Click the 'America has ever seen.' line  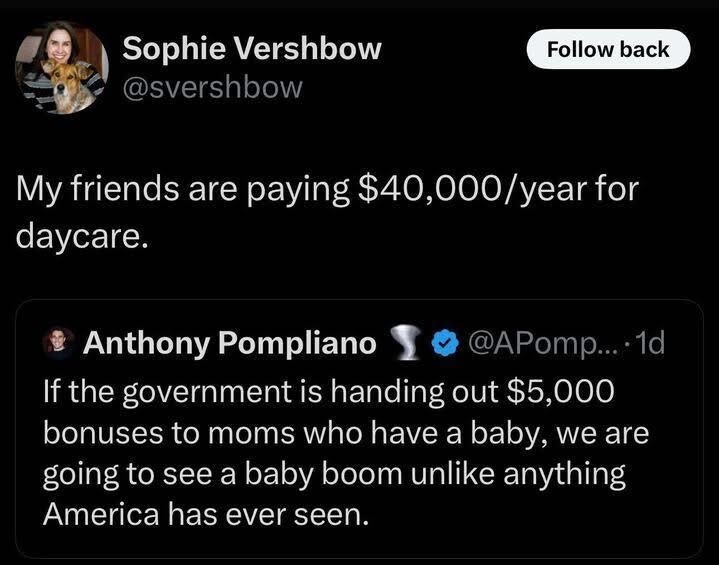pos(205,516)
